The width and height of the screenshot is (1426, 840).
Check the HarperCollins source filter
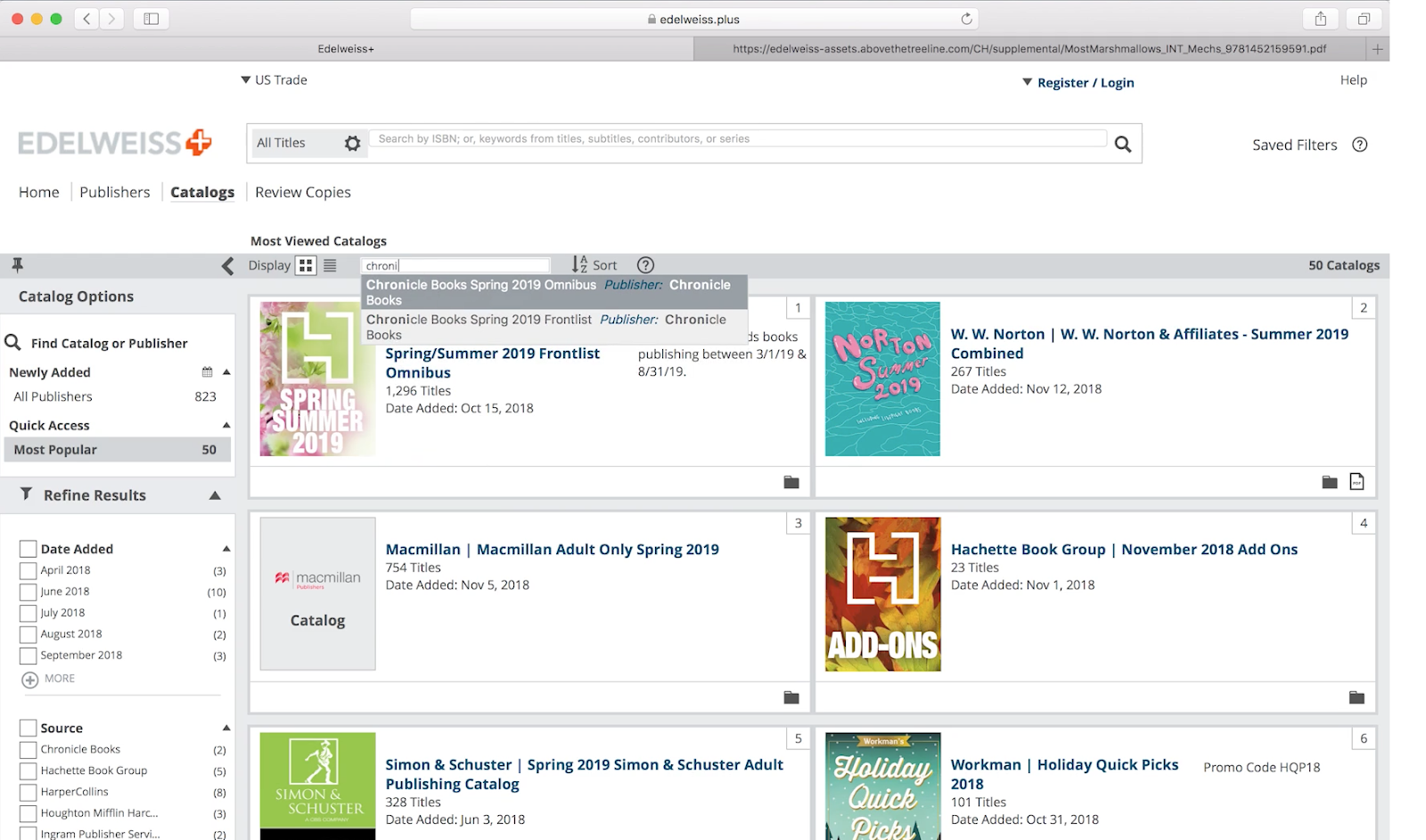[28, 792]
